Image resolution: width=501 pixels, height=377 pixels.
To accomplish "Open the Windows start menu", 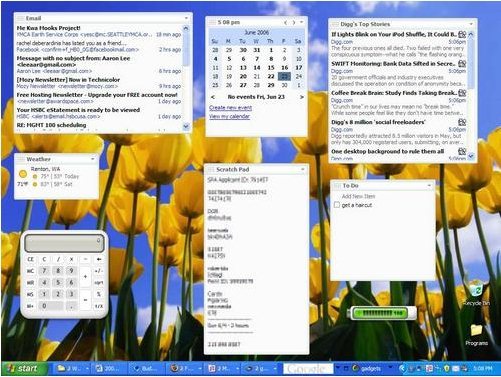I will point(23,368).
